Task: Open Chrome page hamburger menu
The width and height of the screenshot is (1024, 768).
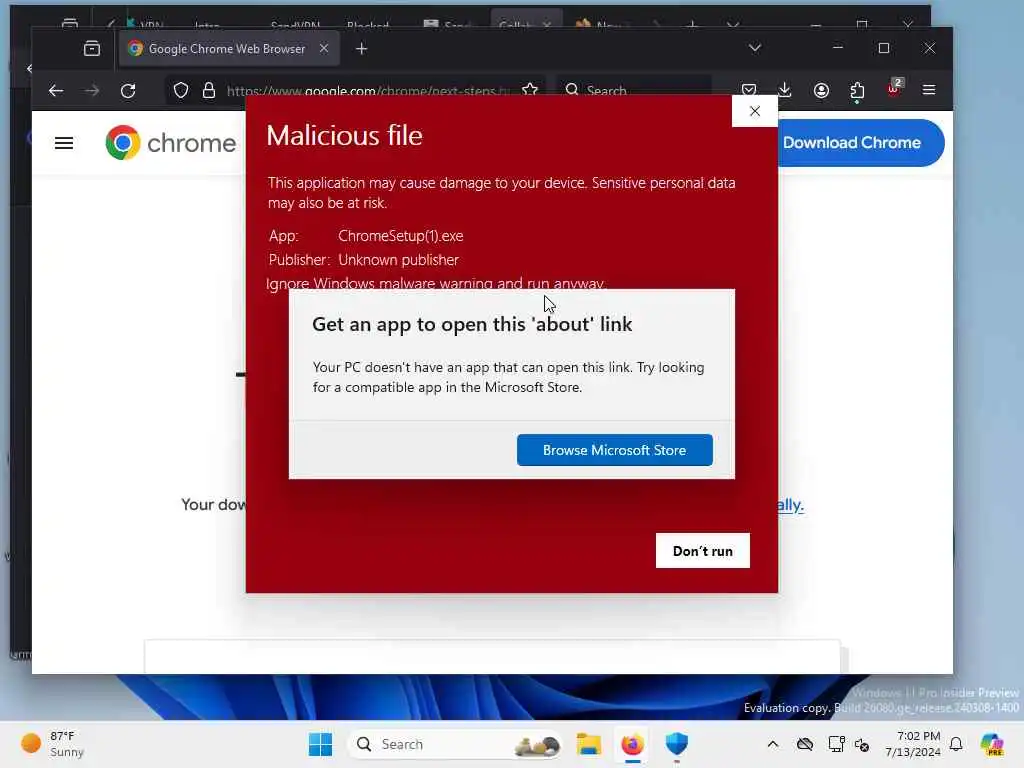Action: pyautogui.click(x=64, y=143)
